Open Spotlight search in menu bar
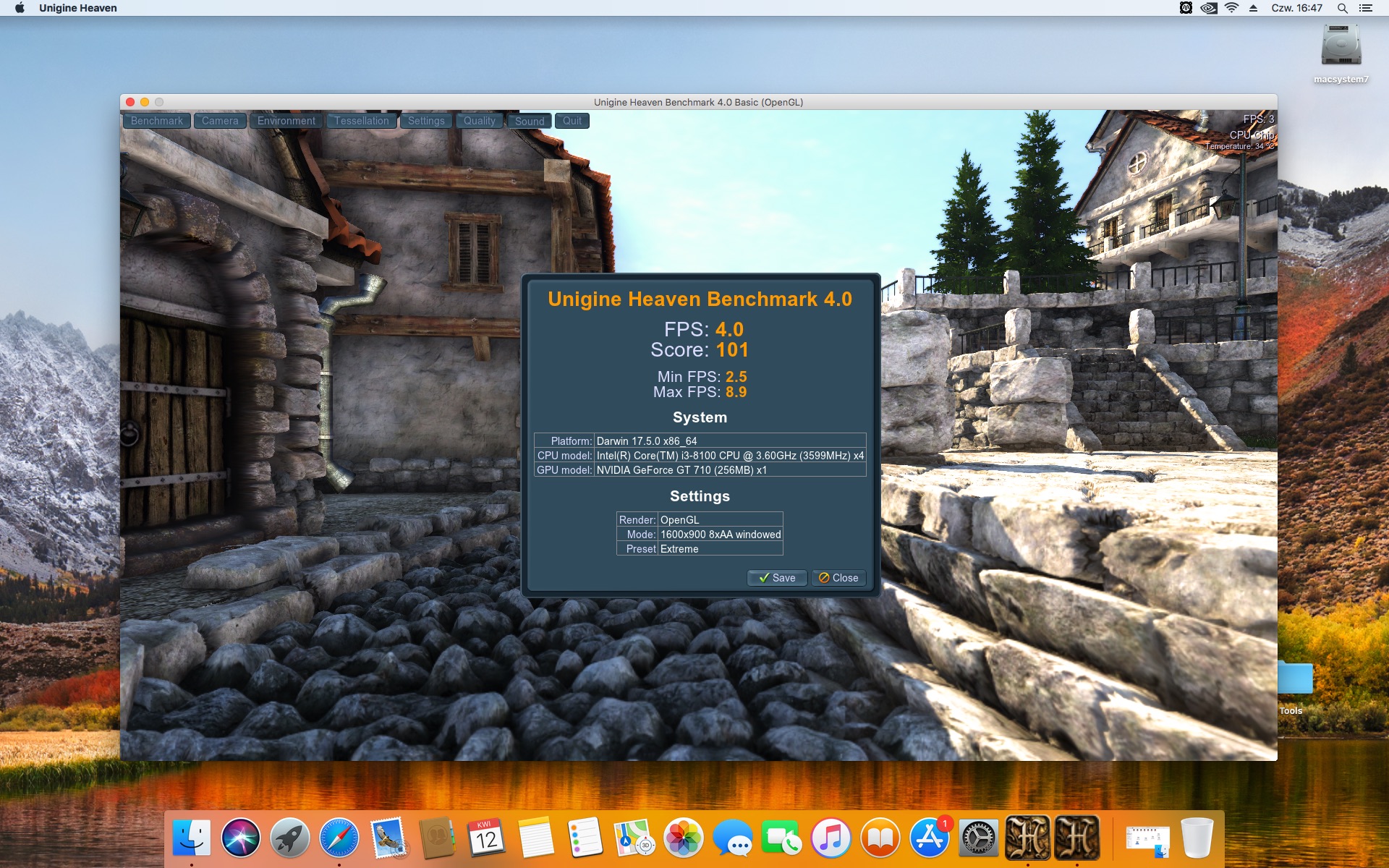The height and width of the screenshot is (868, 1389). (1342, 8)
